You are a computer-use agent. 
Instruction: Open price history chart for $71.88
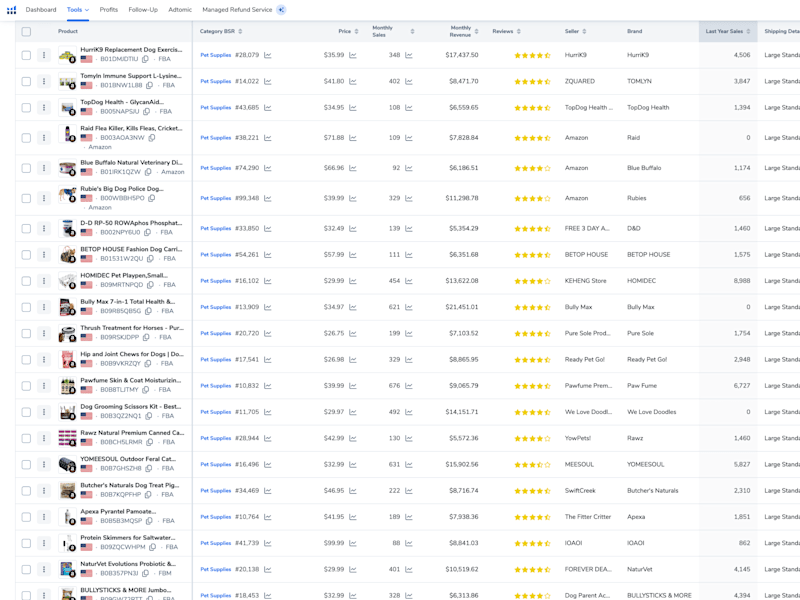point(353,138)
